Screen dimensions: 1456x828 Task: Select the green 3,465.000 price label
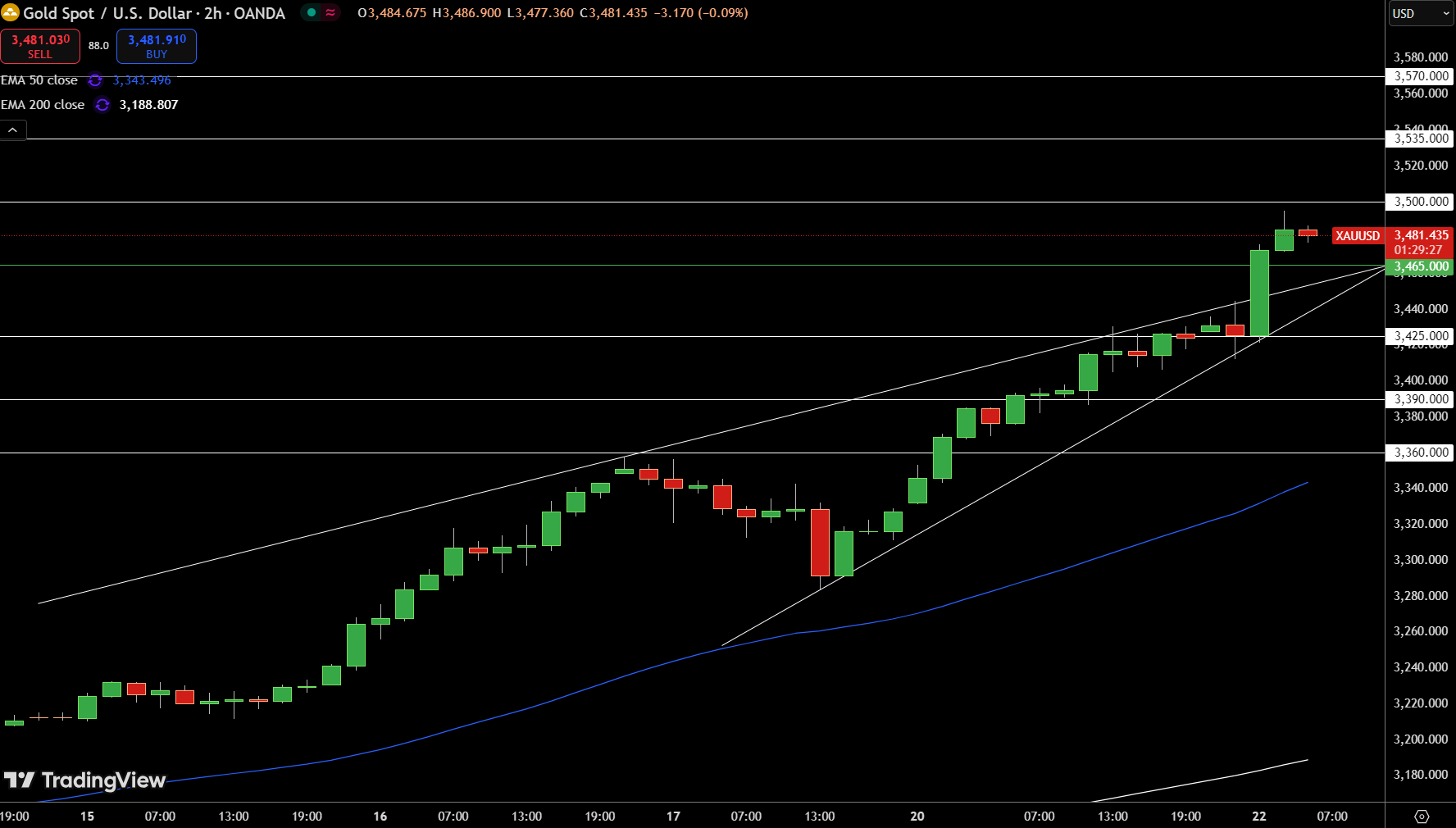pos(1419,266)
